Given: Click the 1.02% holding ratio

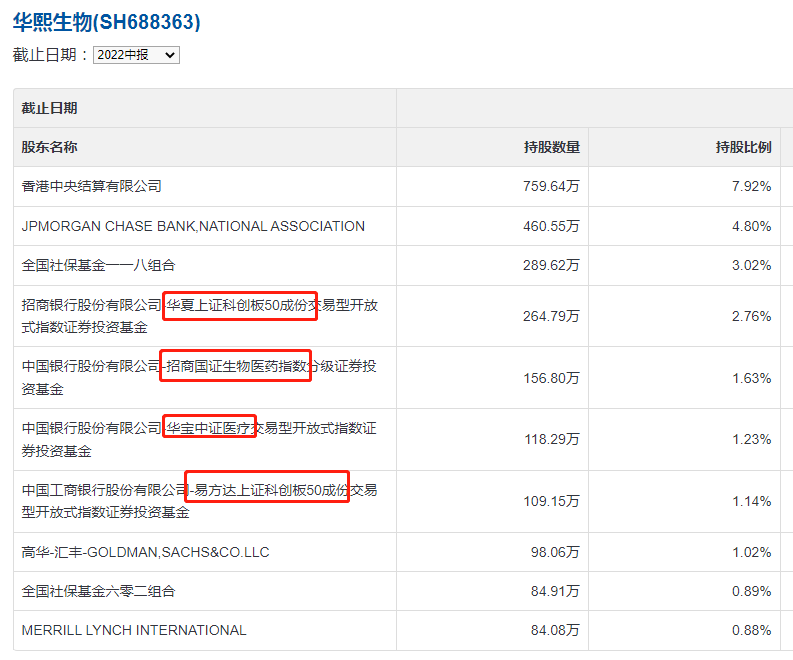Looking at the screenshot, I should click(x=752, y=552).
